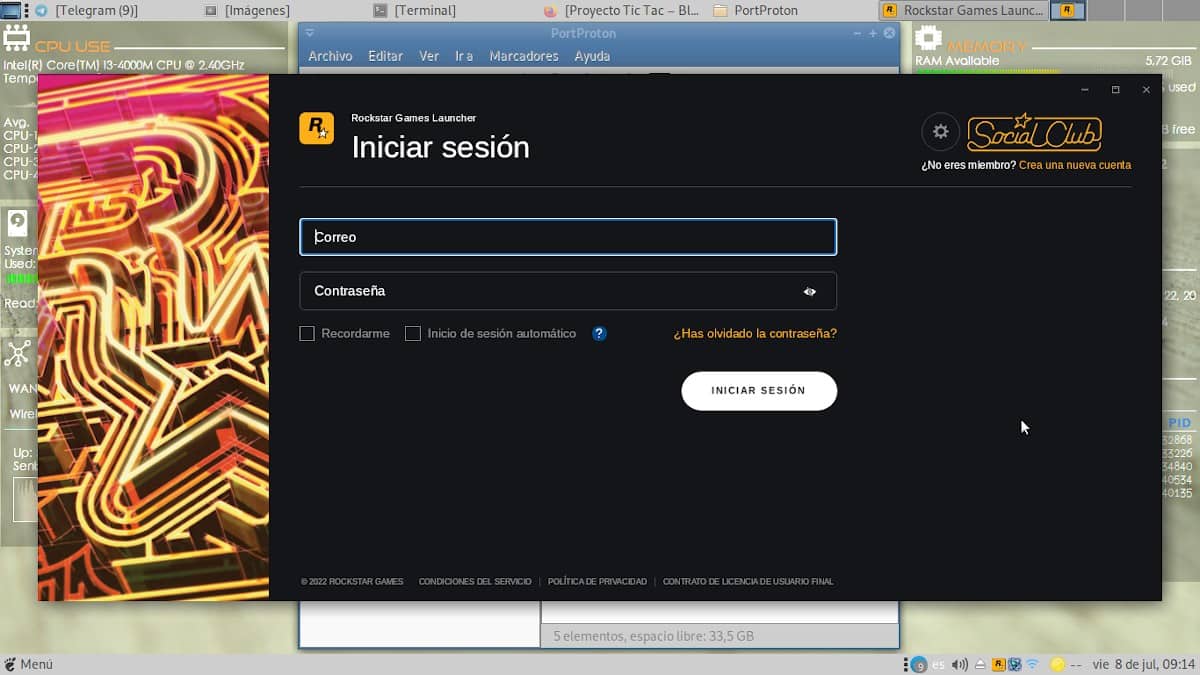Switch to Proyecto Tic Tac taskbar entry
This screenshot has height=675, width=1200.
(x=622, y=10)
